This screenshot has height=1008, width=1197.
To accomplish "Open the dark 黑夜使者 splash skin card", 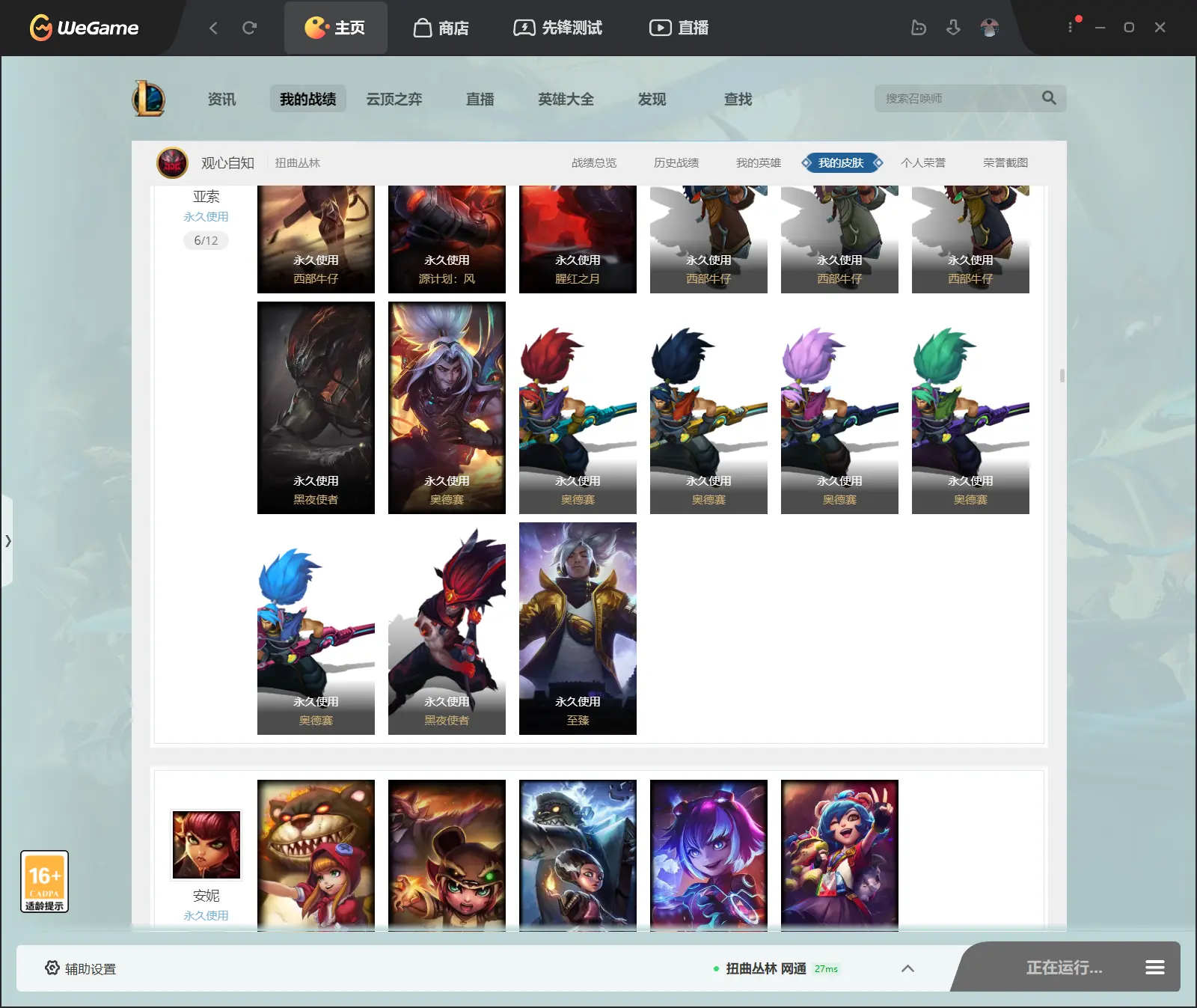I will [316, 408].
